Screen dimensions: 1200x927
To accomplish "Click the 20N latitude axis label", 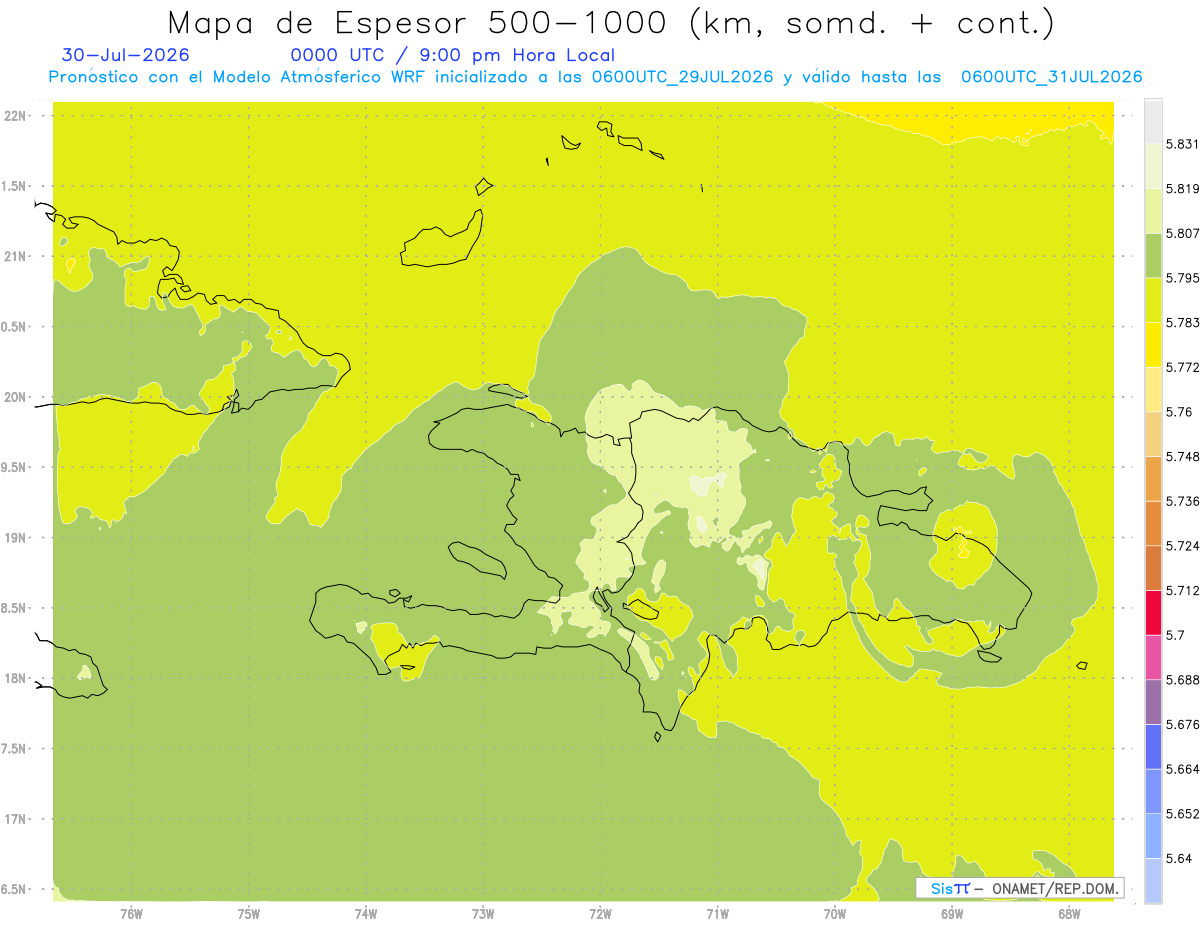I will [x=15, y=397].
